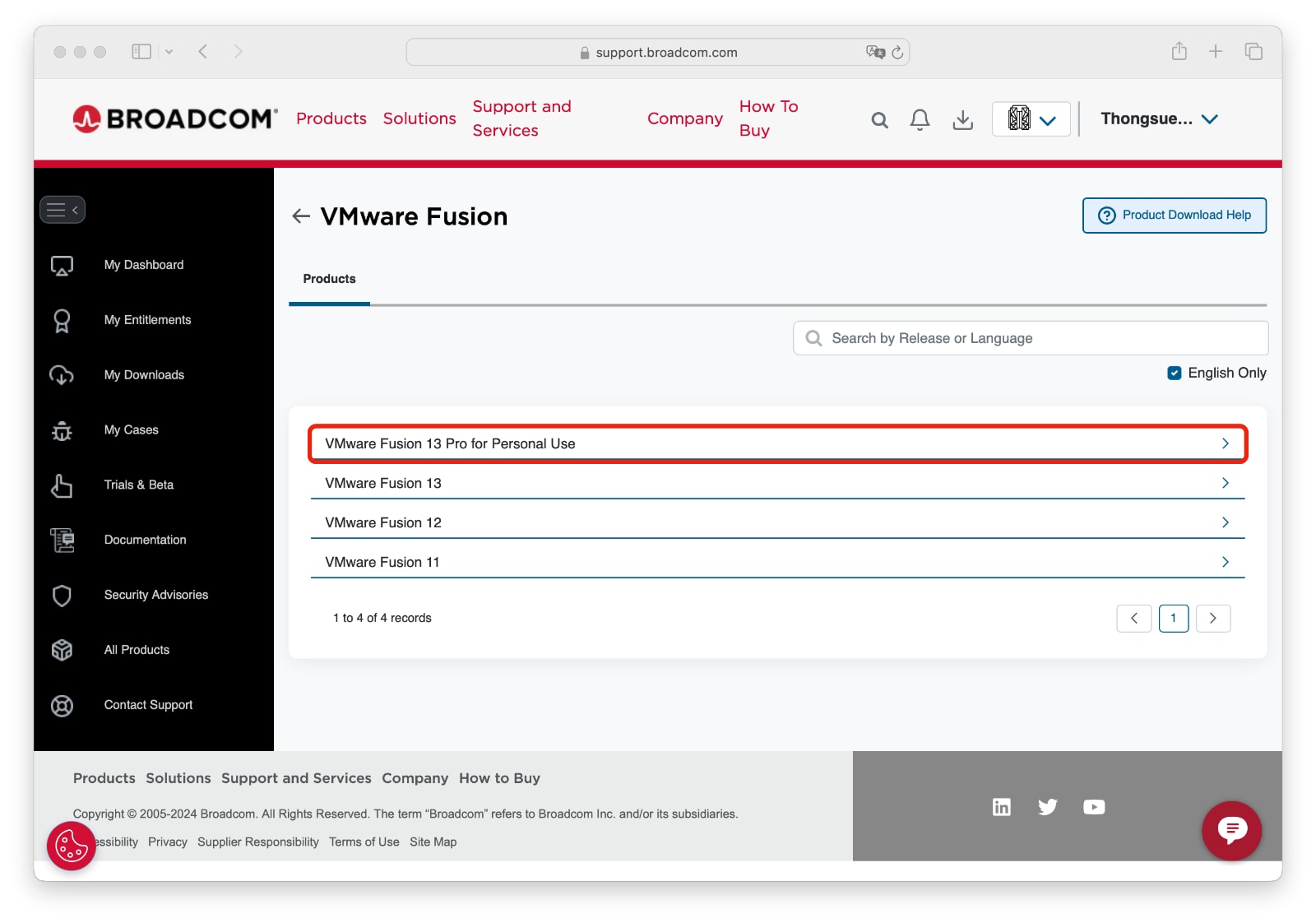
Task: Go to next page of records
Action: point(1213,618)
